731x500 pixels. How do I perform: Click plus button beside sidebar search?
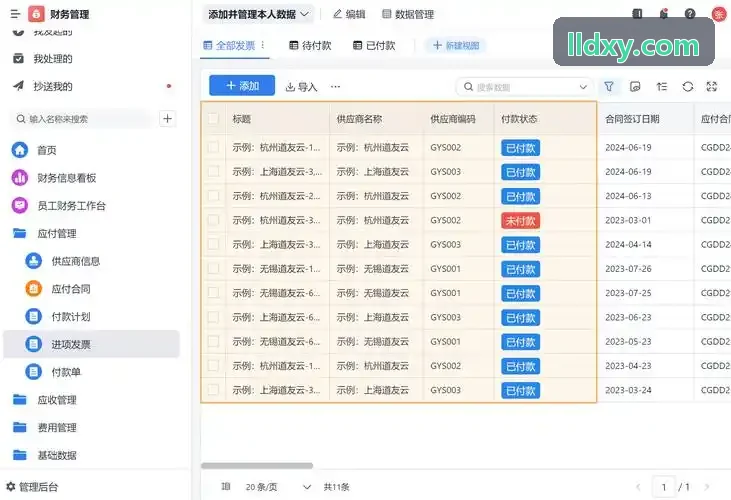167,119
